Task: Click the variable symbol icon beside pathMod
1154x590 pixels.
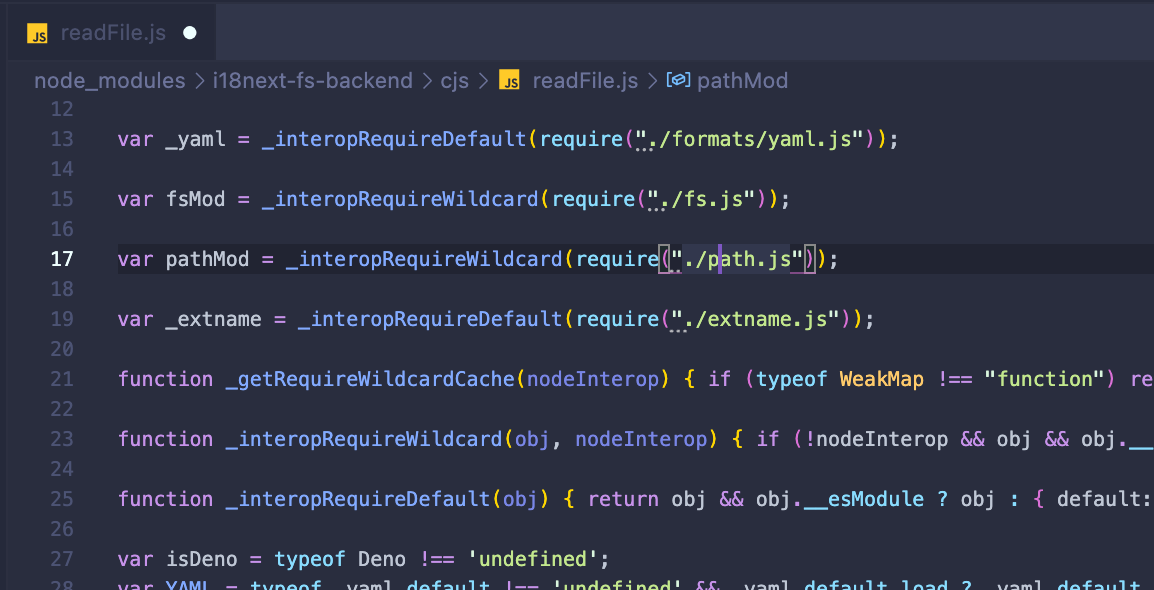Action: click(678, 79)
